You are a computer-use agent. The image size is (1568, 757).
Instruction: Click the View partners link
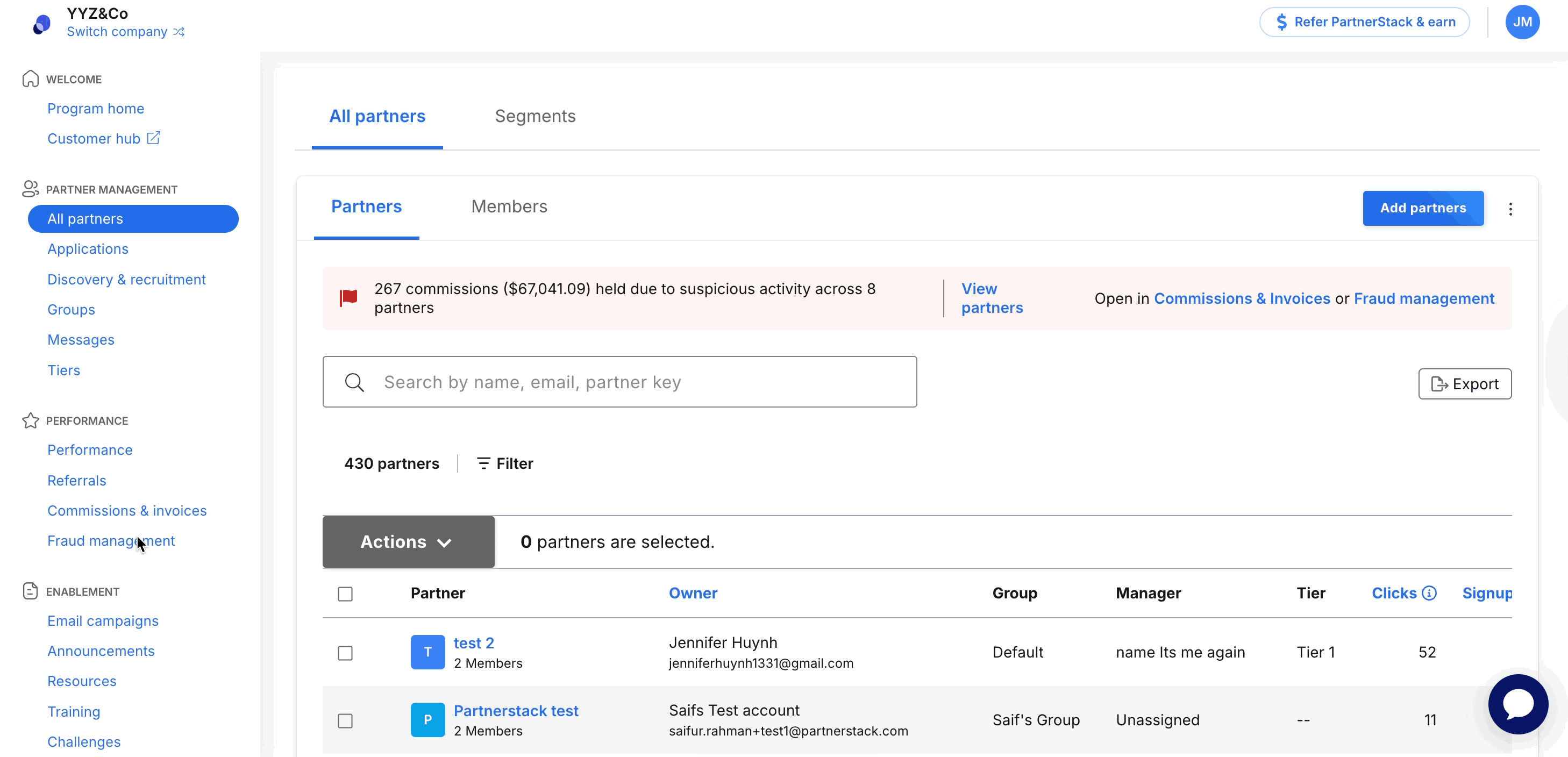coord(992,298)
